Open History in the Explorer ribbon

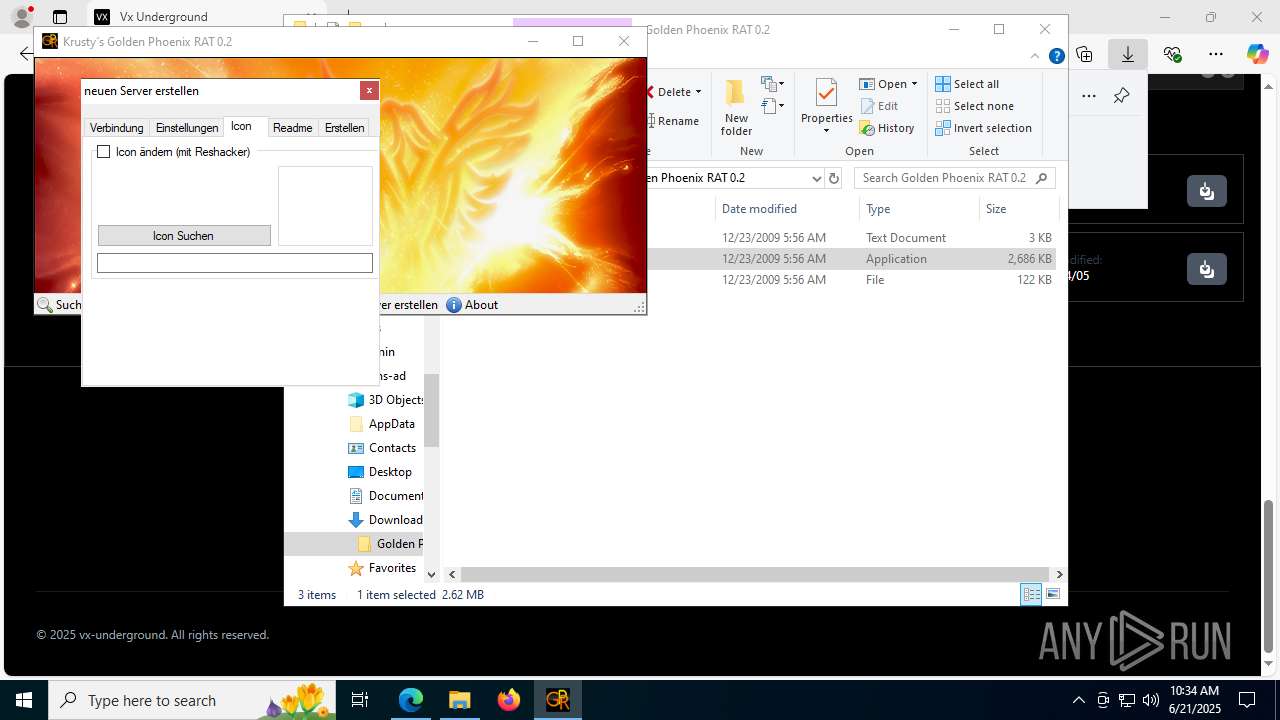pos(887,128)
